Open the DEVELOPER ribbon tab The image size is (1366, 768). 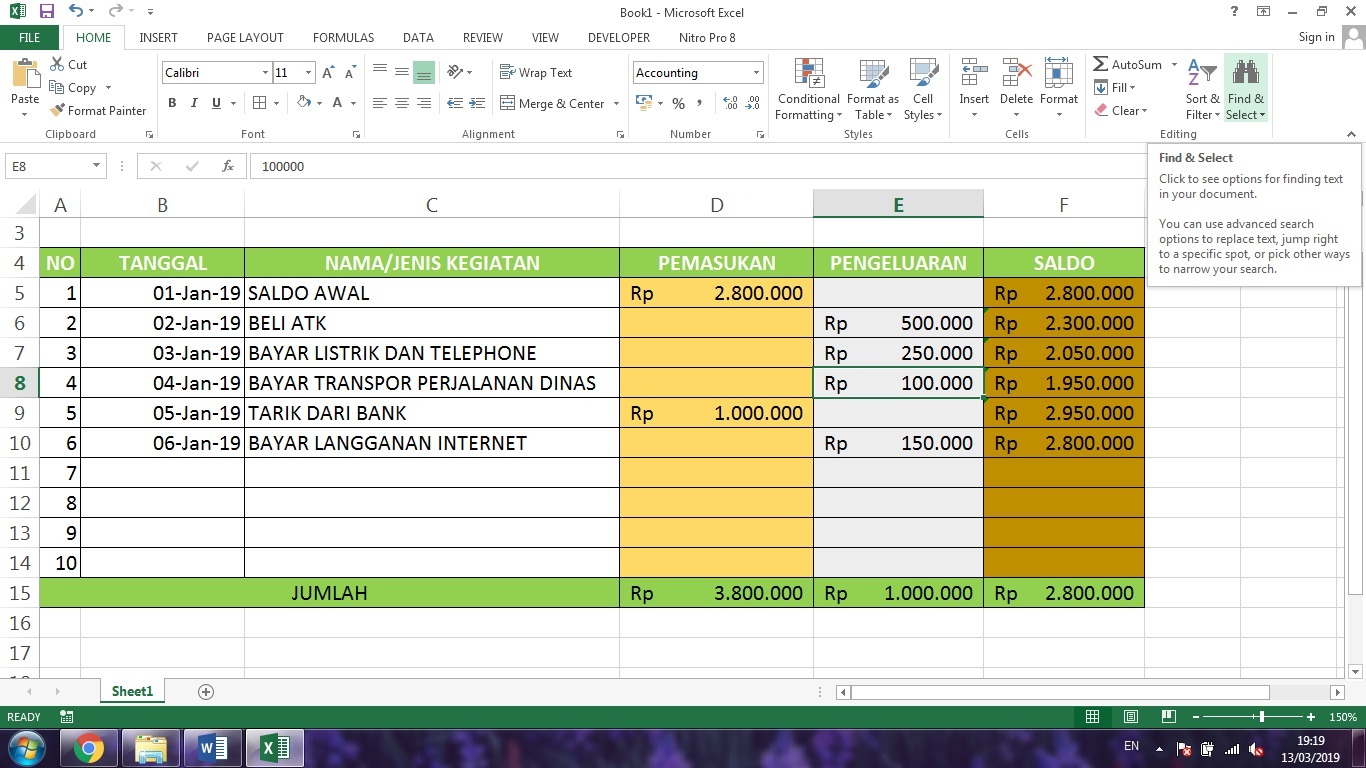pos(618,37)
